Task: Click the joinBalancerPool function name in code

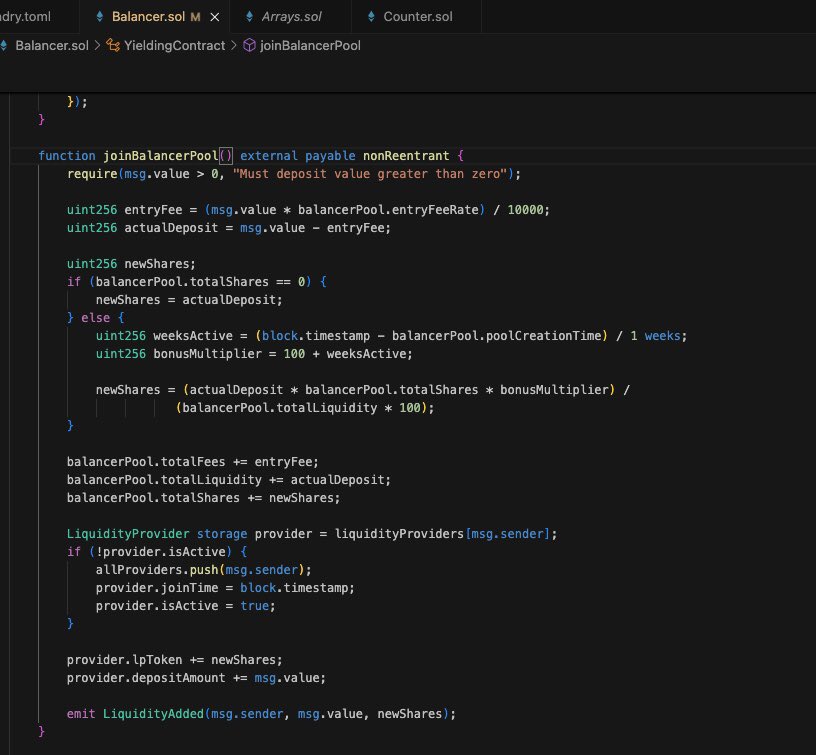Action: [x=160, y=156]
